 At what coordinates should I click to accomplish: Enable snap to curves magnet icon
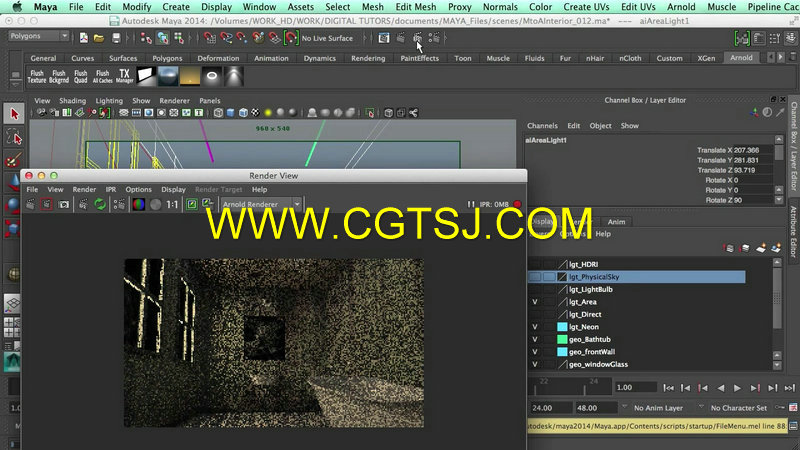(226, 38)
